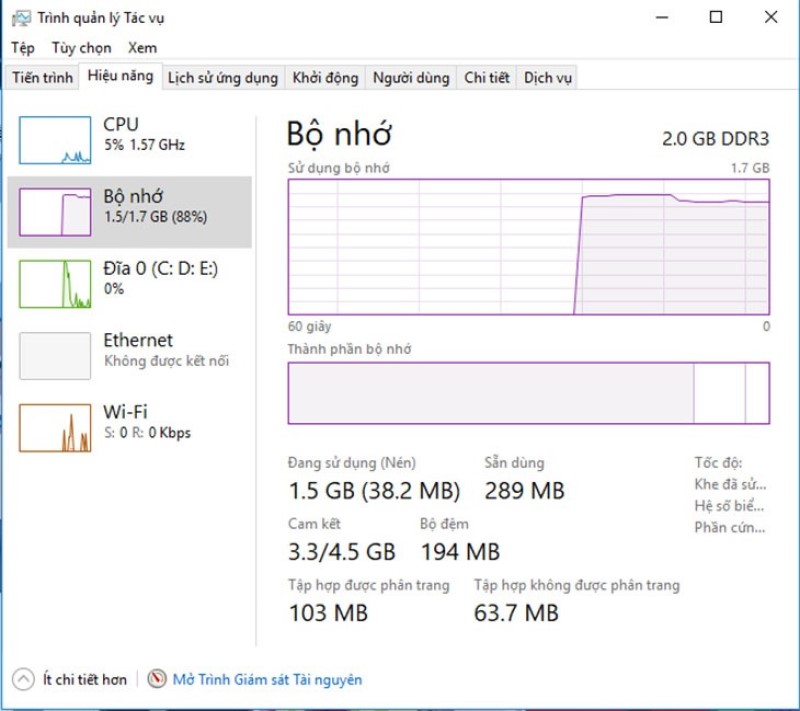
Task: Open the Dịch vụ tab
Action: [x=548, y=78]
